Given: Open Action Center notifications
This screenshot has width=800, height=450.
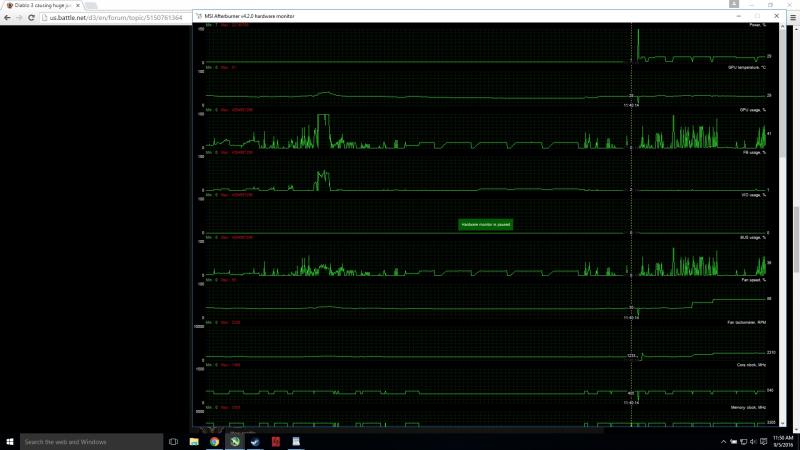Looking at the screenshot, I should tap(763, 442).
